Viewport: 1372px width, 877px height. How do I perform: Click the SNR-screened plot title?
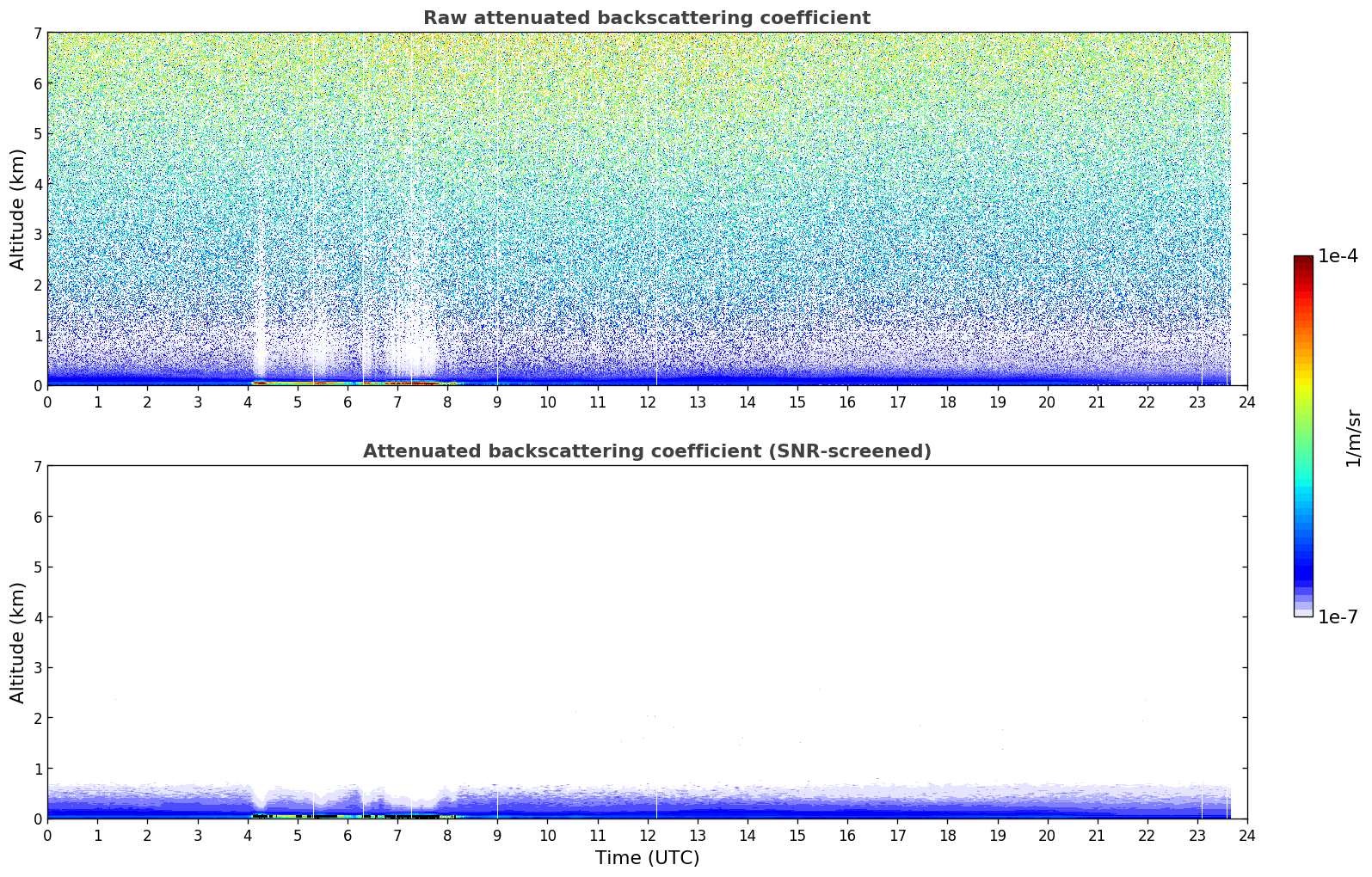[647, 451]
